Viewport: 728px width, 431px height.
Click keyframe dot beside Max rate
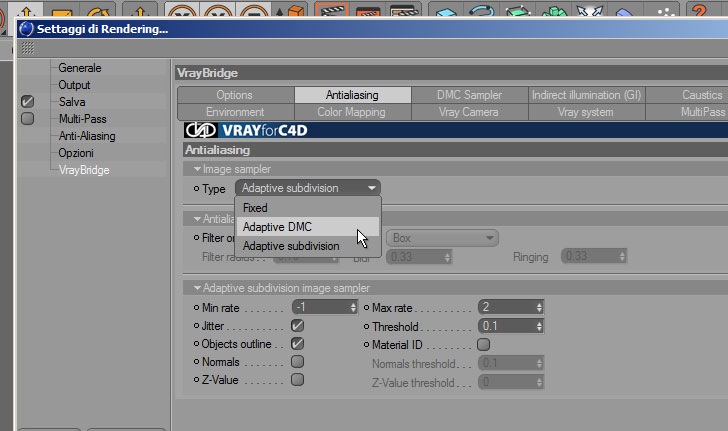click(366, 307)
